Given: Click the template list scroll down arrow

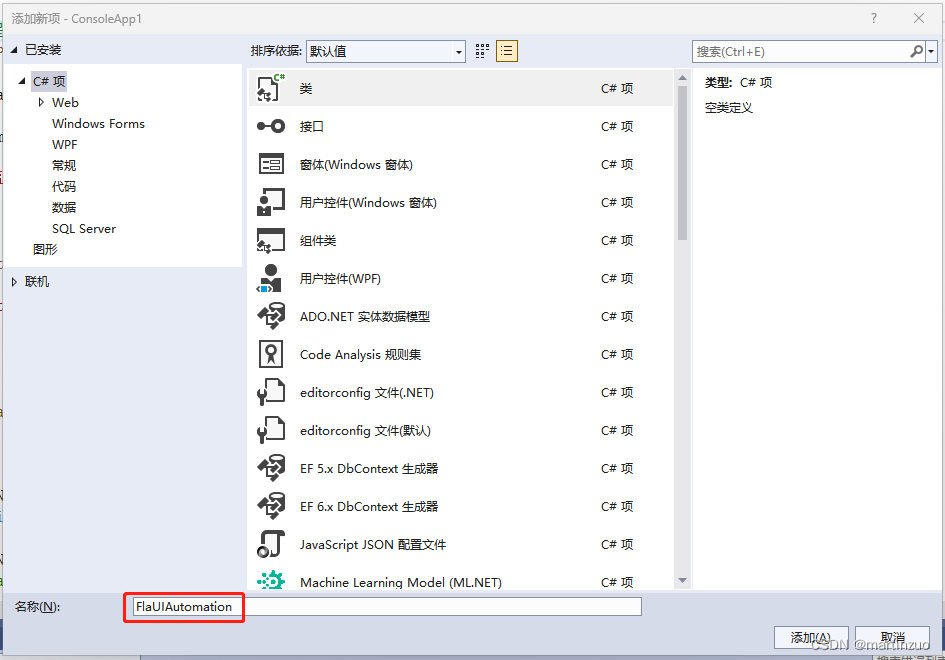Looking at the screenshot, I should [682, 580].
